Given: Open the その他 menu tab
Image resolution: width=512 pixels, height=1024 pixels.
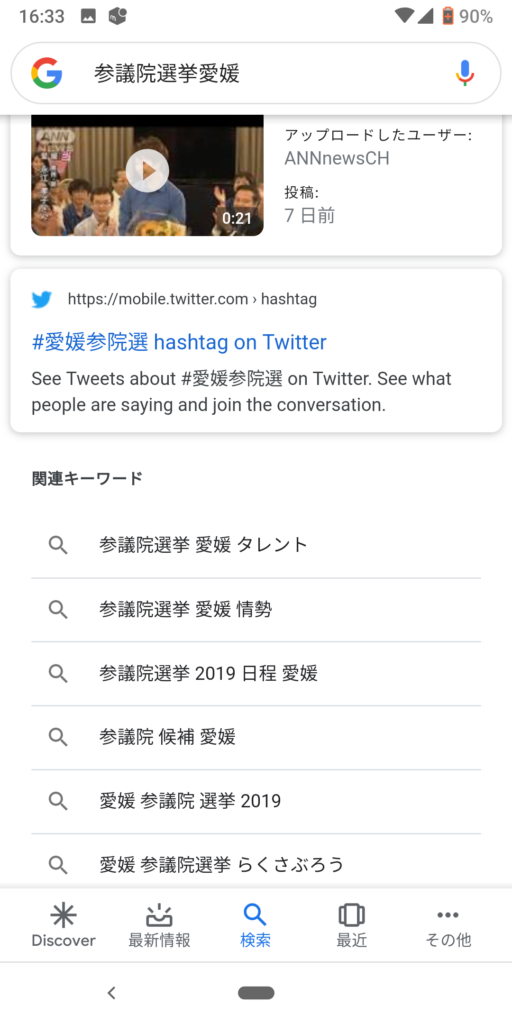Looking at the screenshot, I should coord(448,925).
